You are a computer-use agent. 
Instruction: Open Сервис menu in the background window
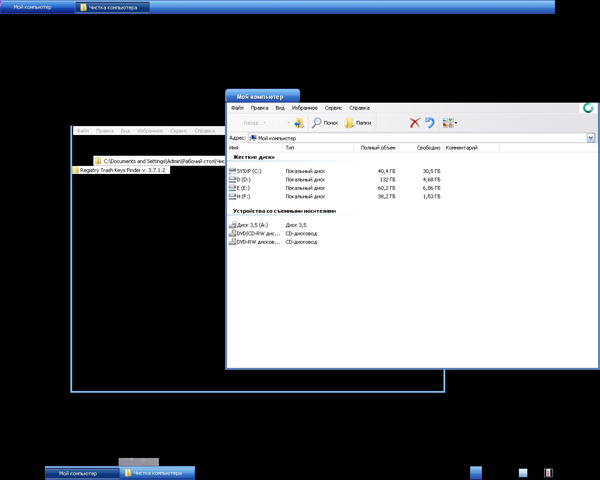(x=179, y=131)
